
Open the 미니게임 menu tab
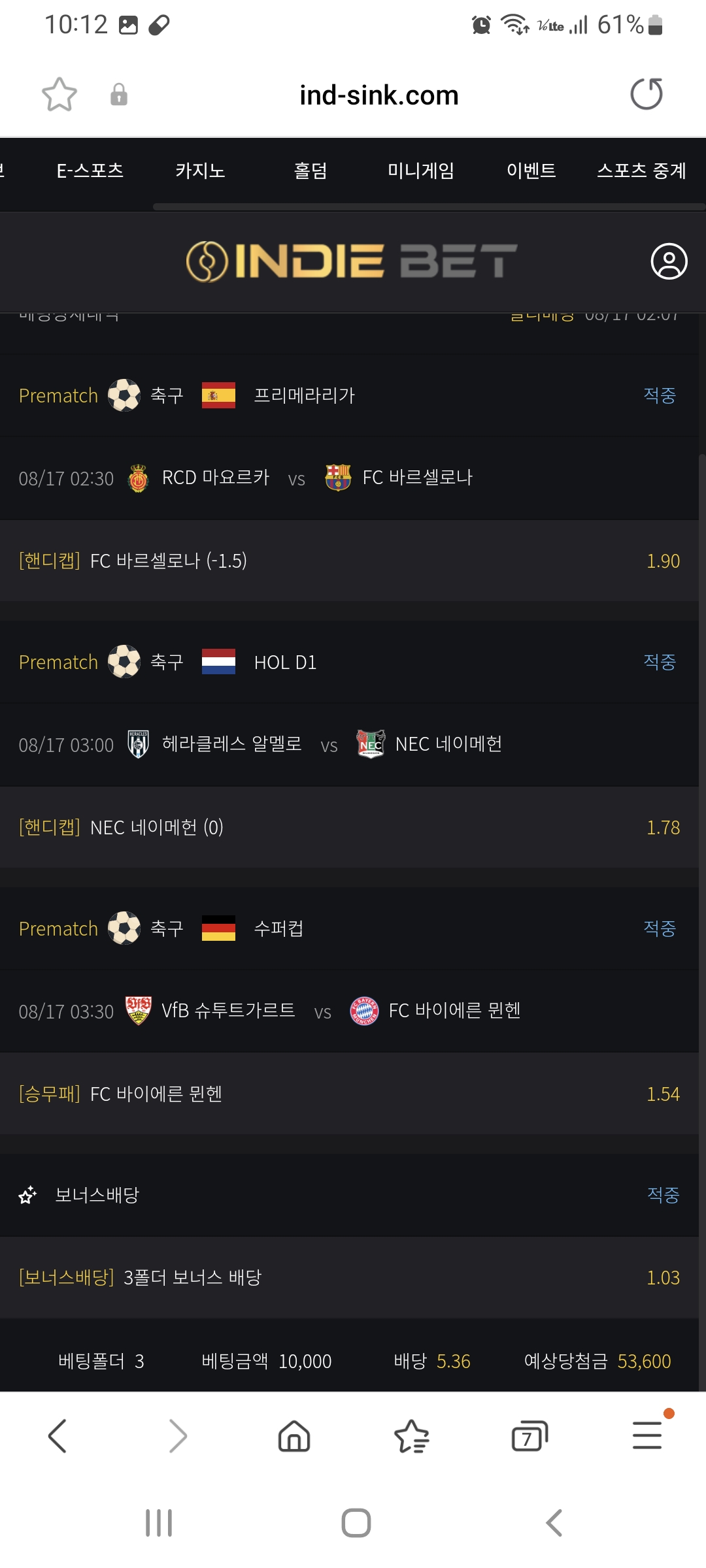point(421,171)
